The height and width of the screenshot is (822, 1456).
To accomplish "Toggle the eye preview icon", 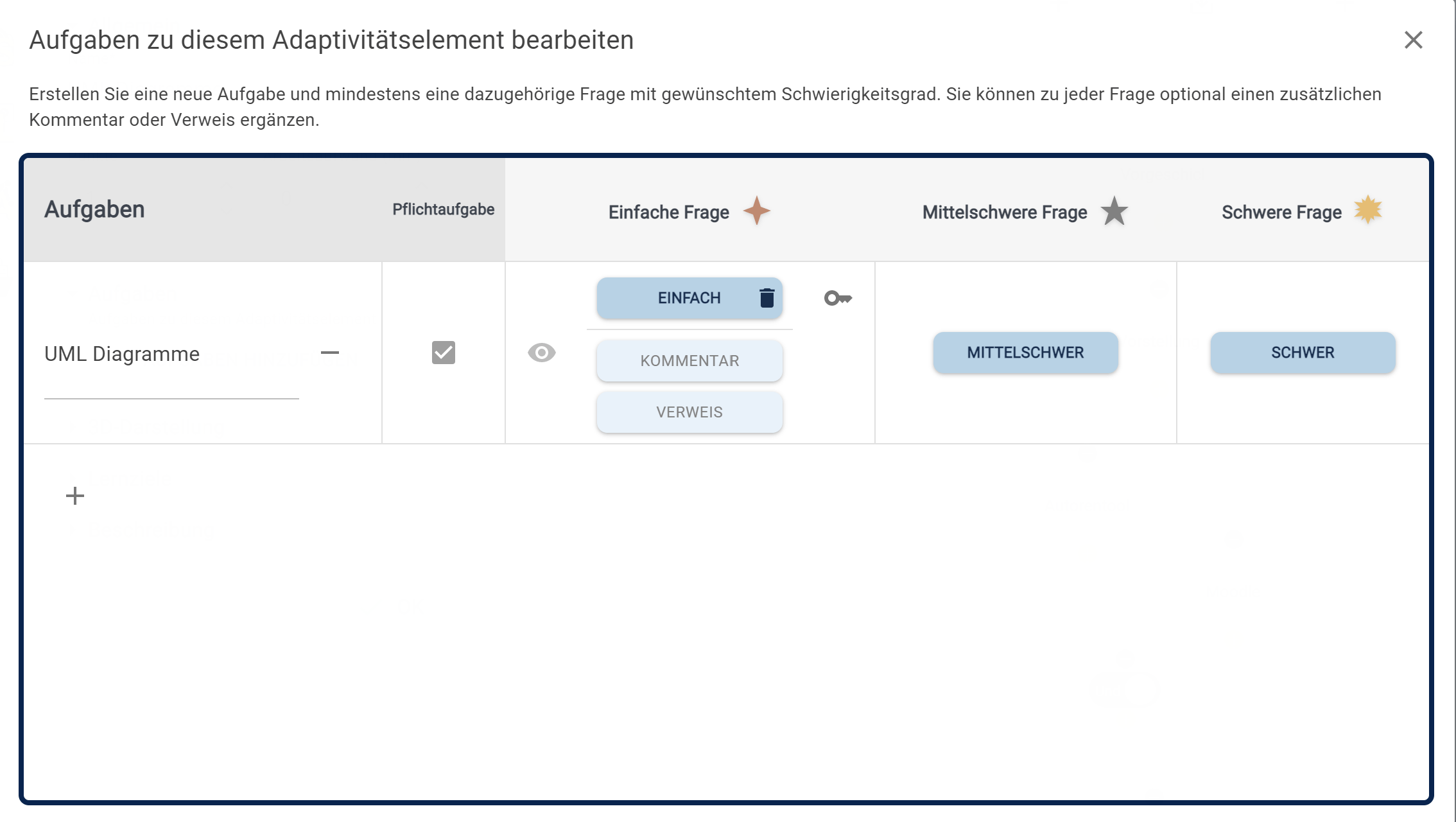I will click(541, 353).
